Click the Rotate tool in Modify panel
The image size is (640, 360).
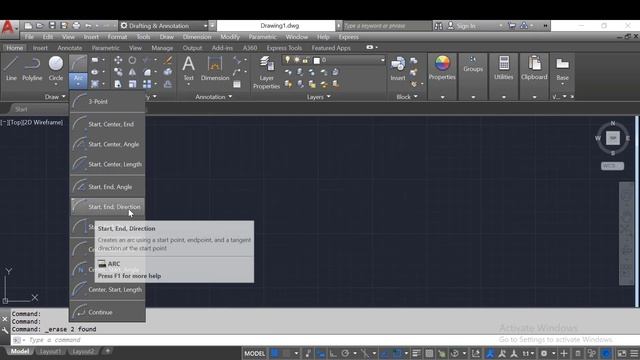[132, 60]
